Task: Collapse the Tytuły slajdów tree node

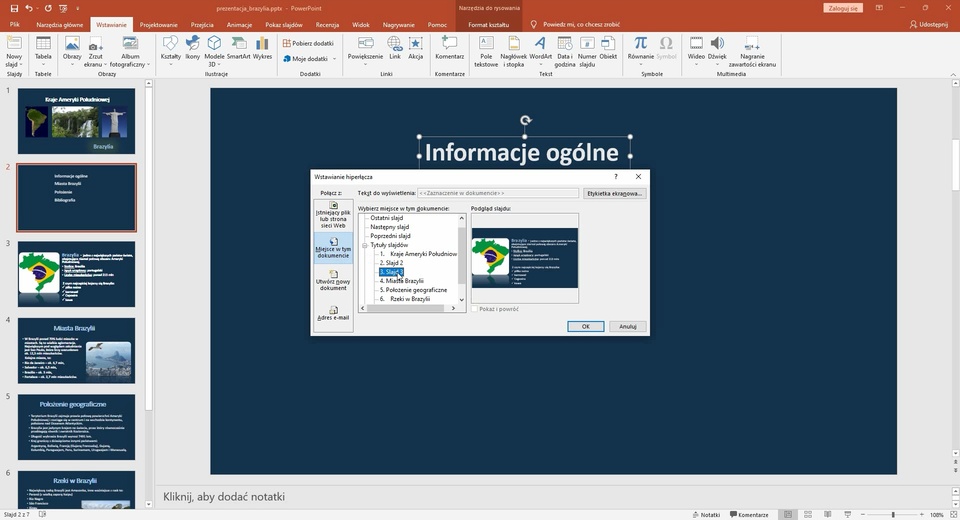Action: coord(365,245)
